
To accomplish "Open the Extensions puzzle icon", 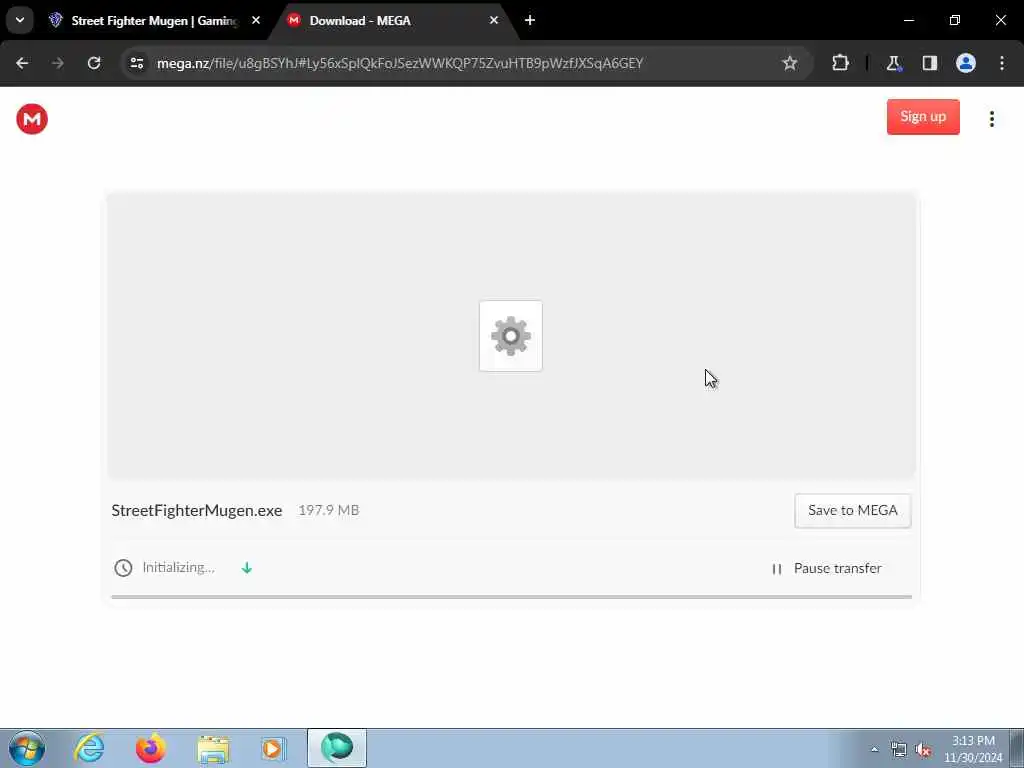I will pos(840,63).
